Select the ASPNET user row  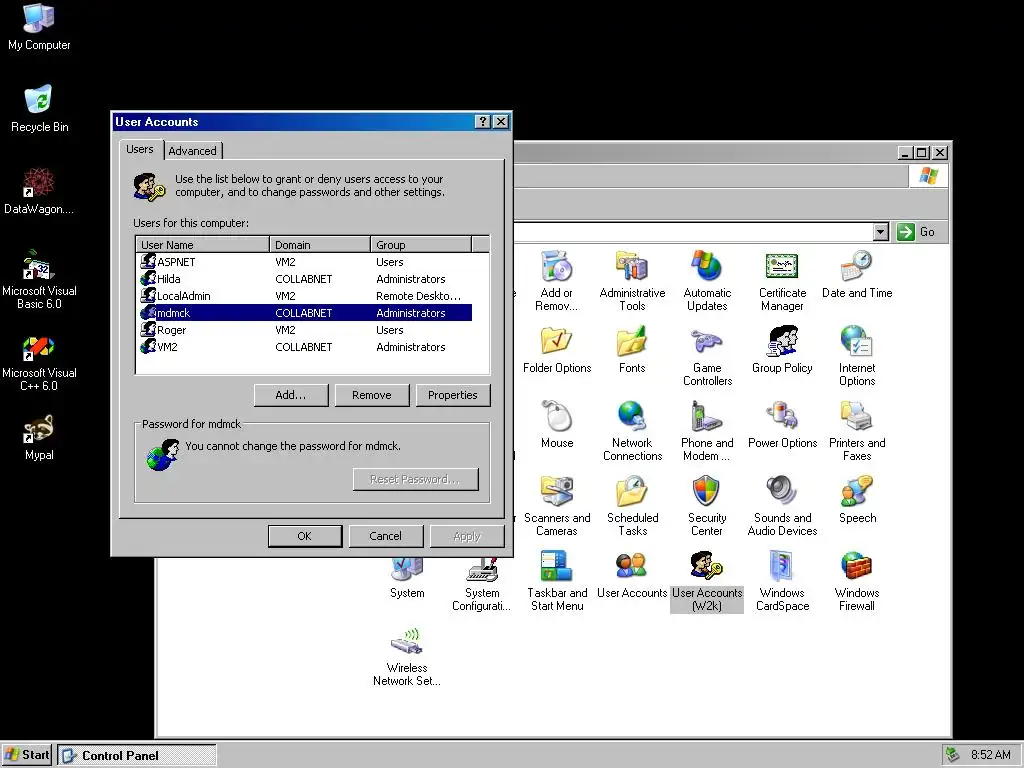click(306, 262)
